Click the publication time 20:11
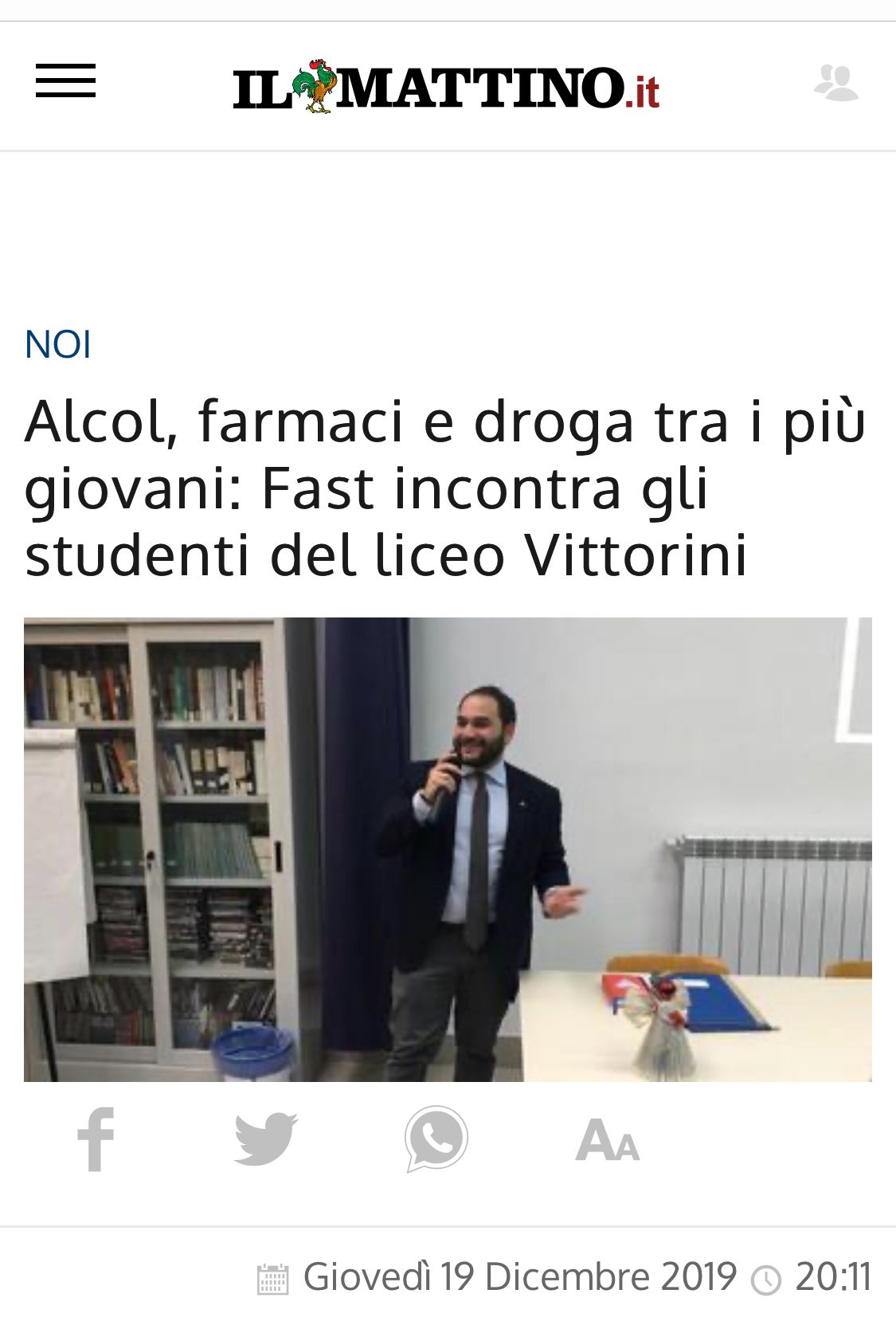The width and height of the screenshot is (896, 1325). pyautogui.click(x=833, y=1277)
